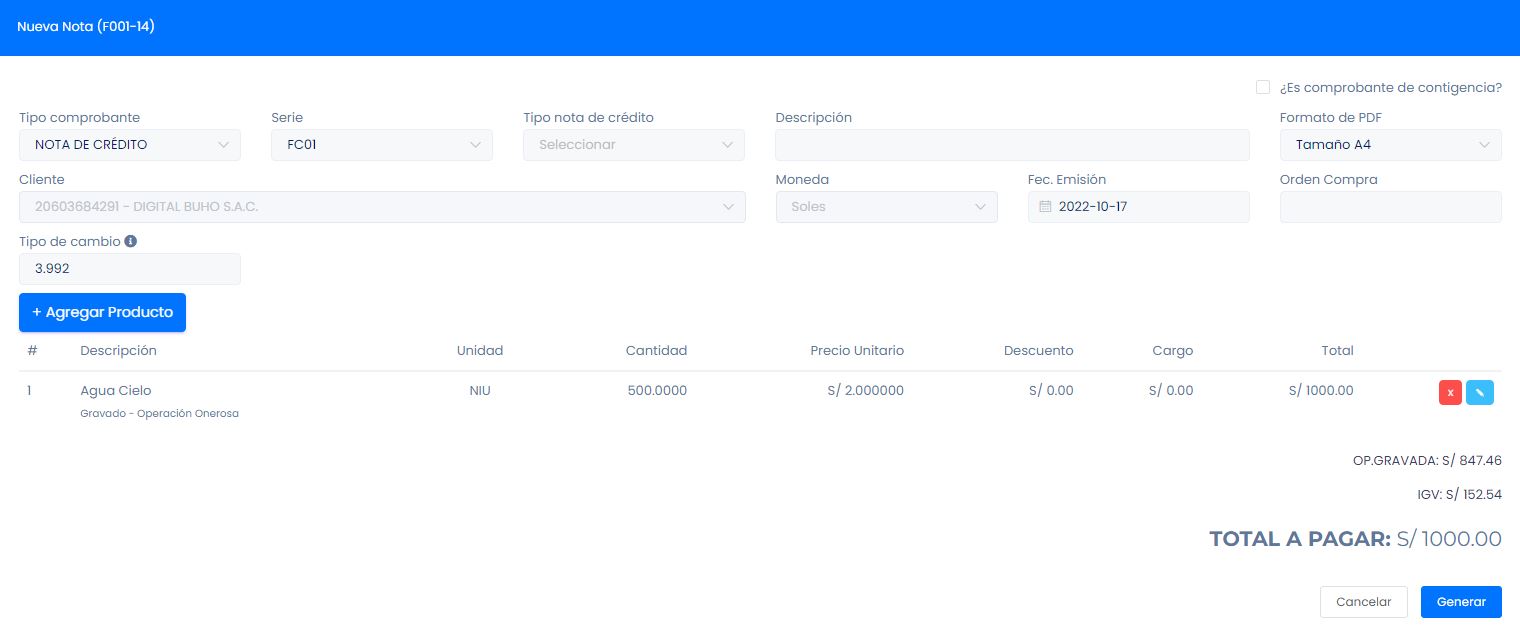Click the Orden Compra input field

click(x=1390, y=207)
